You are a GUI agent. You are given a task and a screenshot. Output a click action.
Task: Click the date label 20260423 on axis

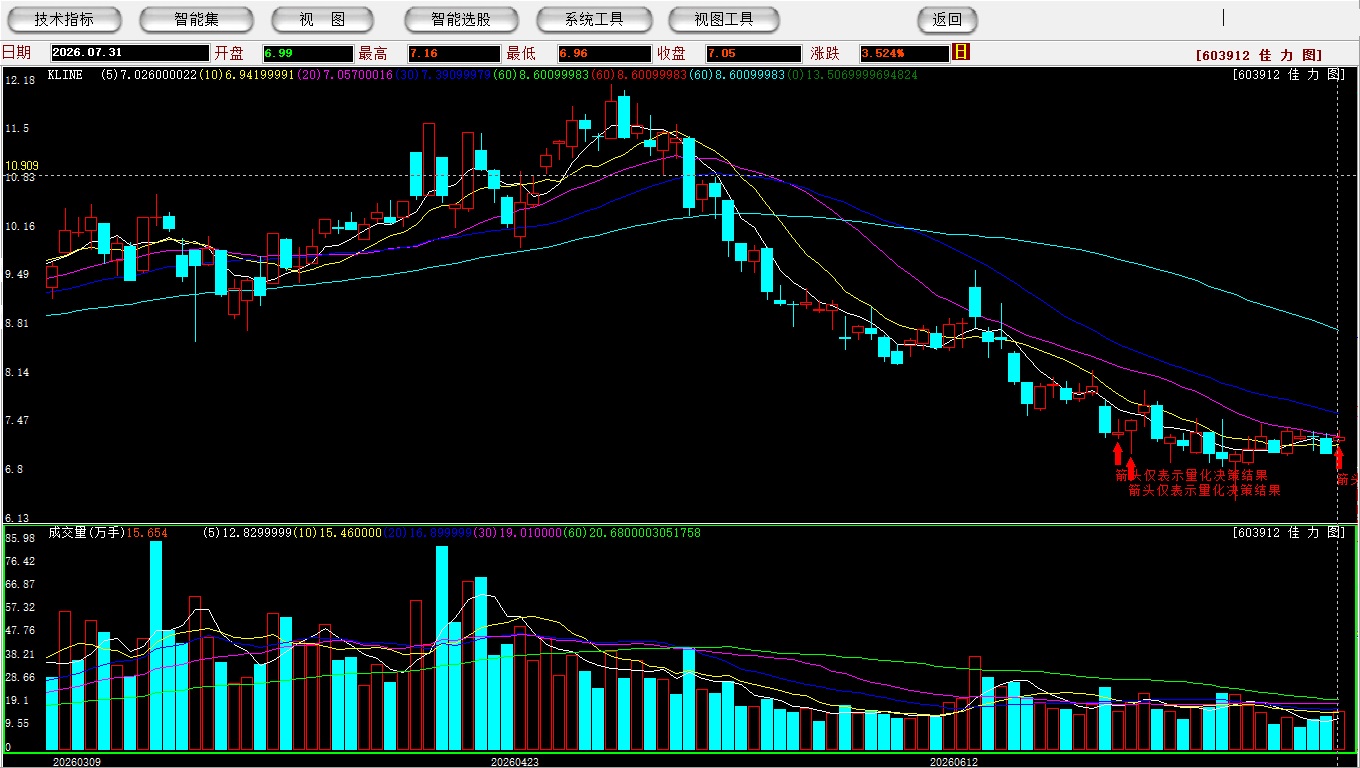click(x=514, y=762)
